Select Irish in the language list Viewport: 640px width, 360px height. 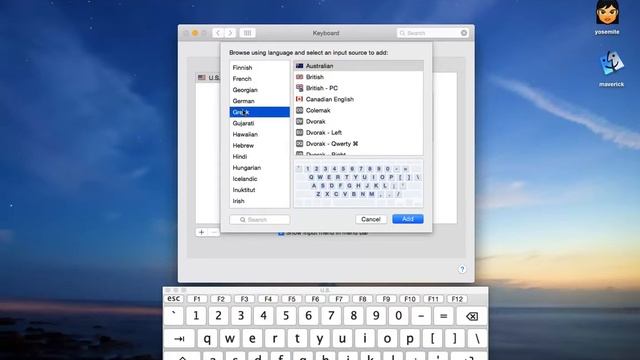click(x=259, y=201)
